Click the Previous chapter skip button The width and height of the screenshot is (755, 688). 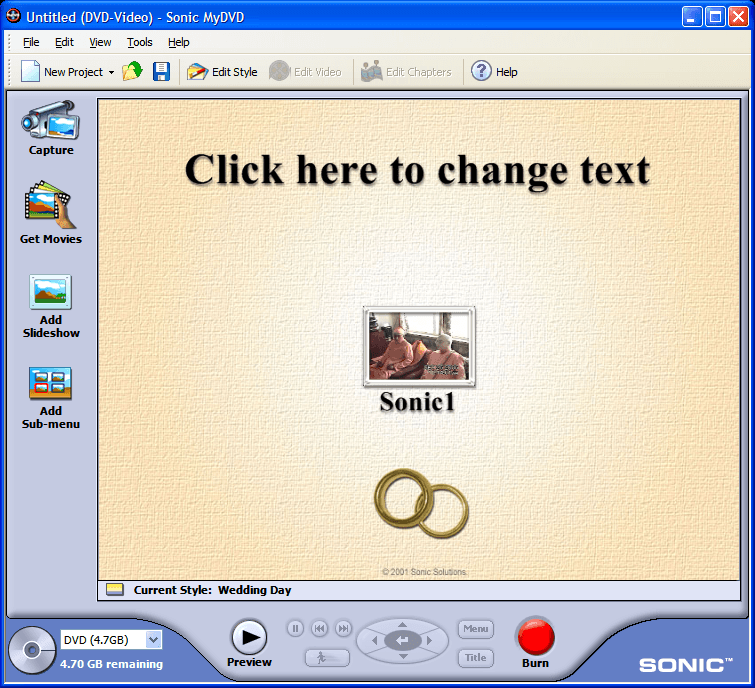(x=319, y=628)
